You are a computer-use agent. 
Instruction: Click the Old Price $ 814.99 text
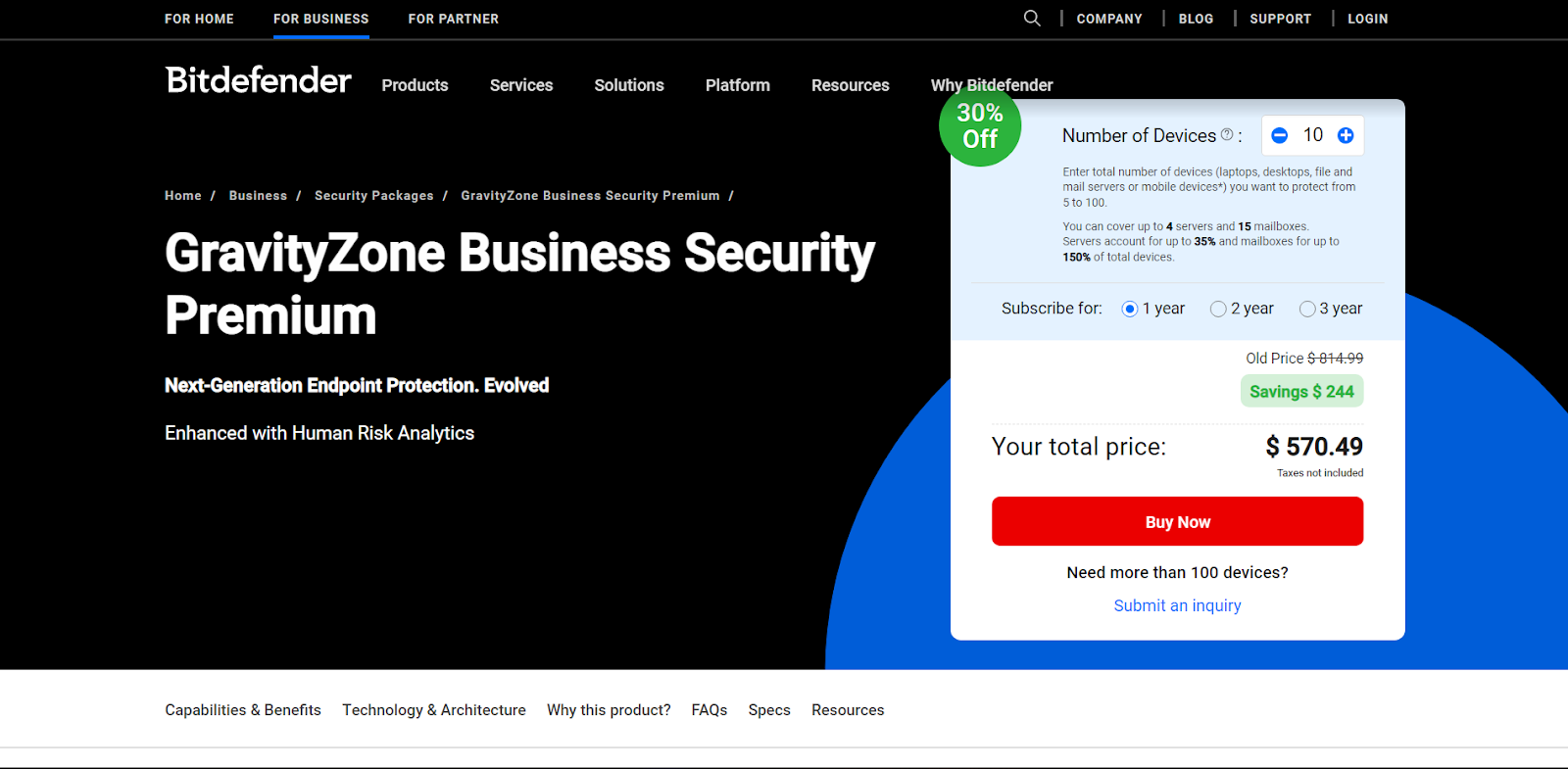1304,359
